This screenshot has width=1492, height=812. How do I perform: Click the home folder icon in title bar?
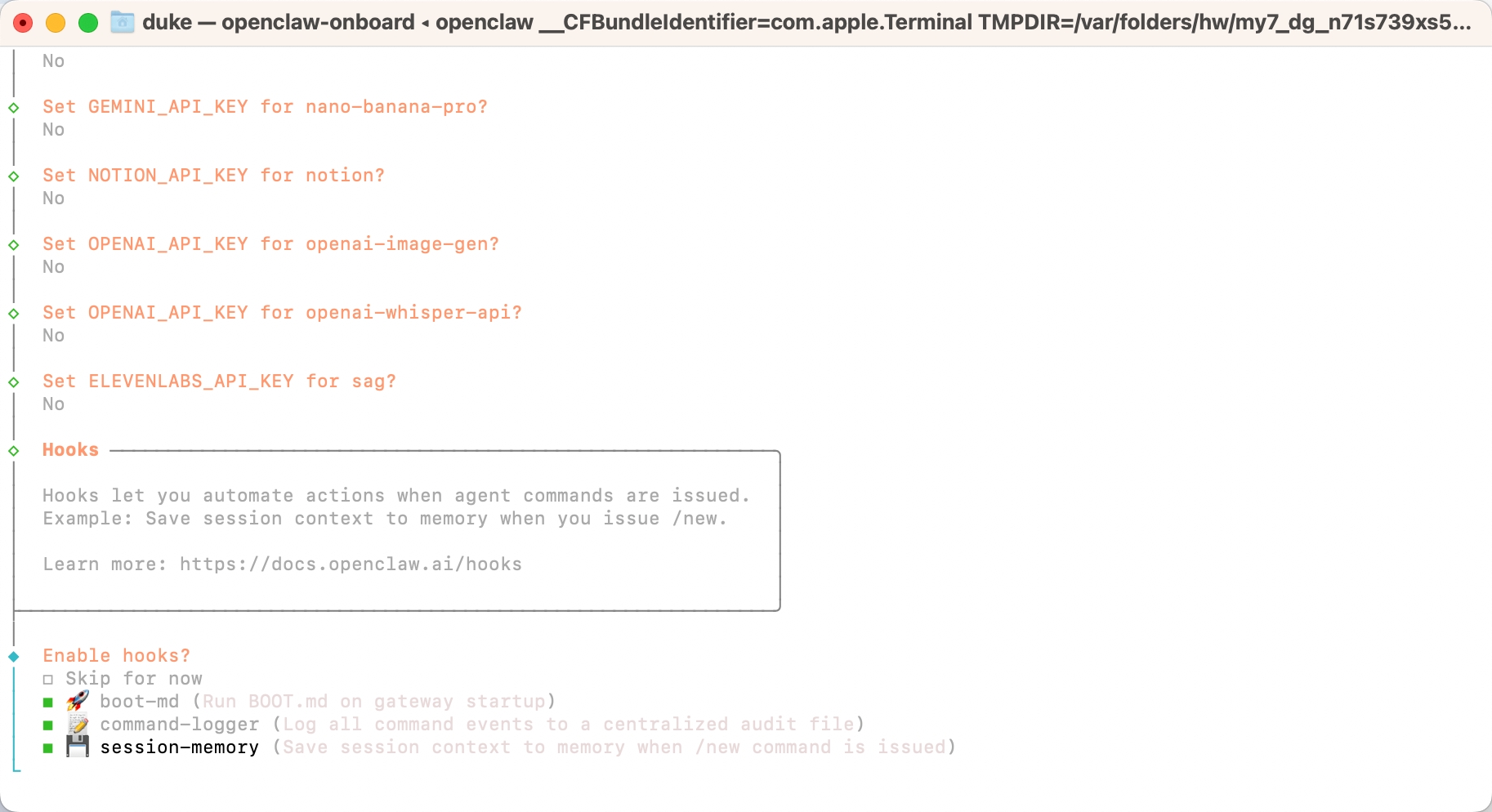coord(123,22)
